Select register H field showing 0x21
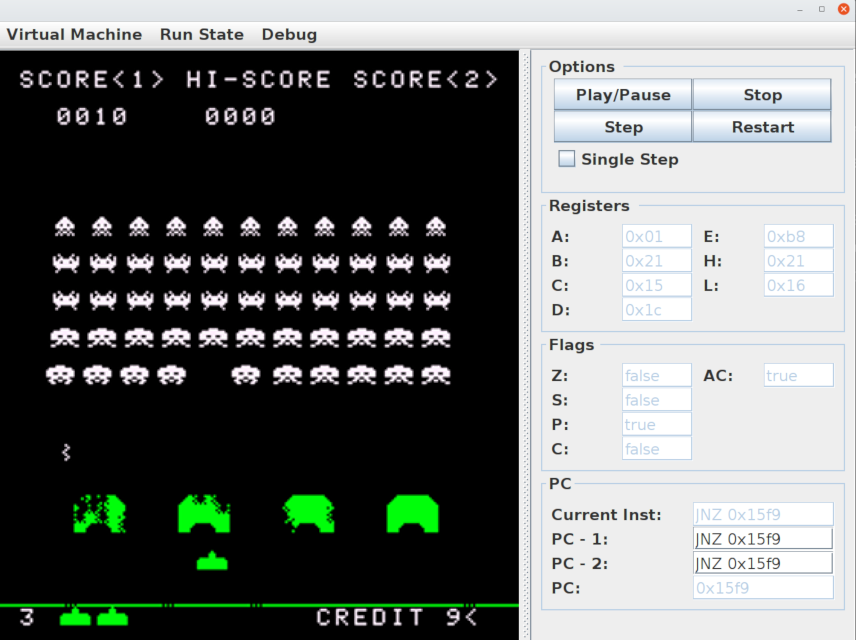The height and width of the screenshot is (640, 856). [798, 260]
